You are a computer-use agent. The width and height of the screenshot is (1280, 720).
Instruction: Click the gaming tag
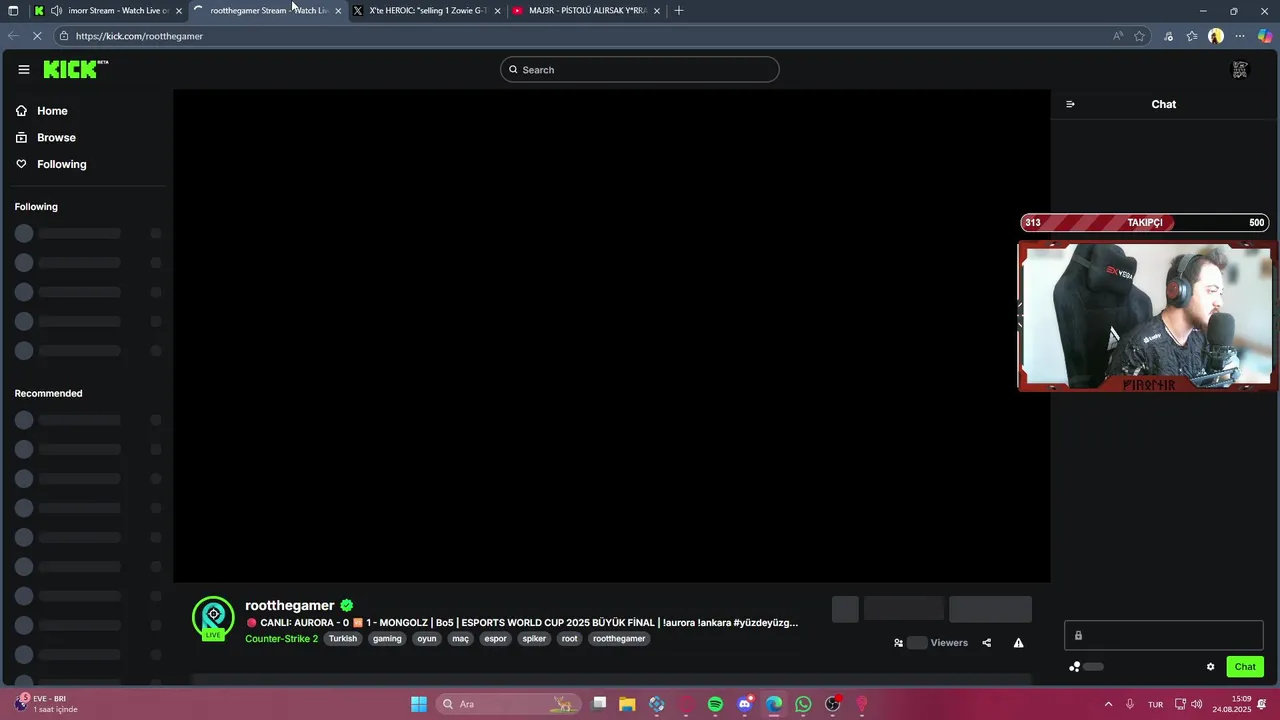click(387, 639)
